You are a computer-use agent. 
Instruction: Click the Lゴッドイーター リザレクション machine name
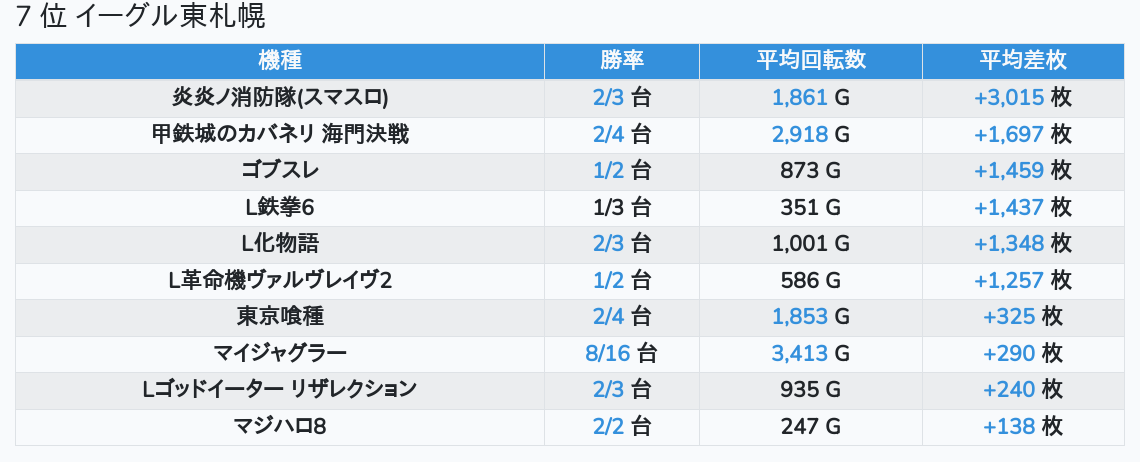[280, 390]
